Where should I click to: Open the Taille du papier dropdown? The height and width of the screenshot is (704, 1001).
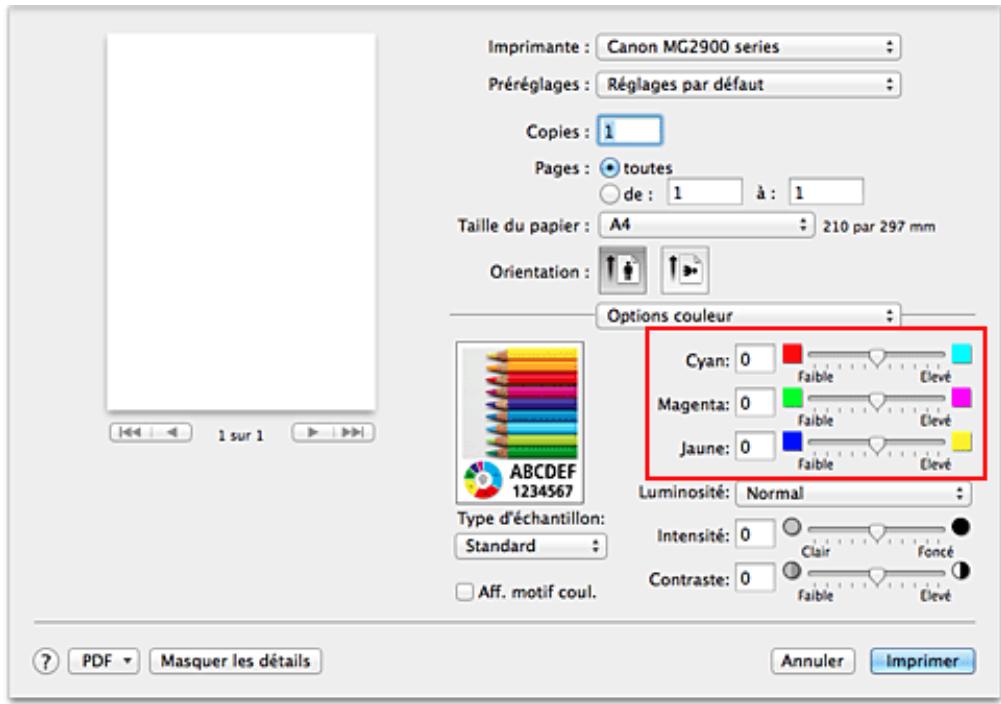(707, 225)
